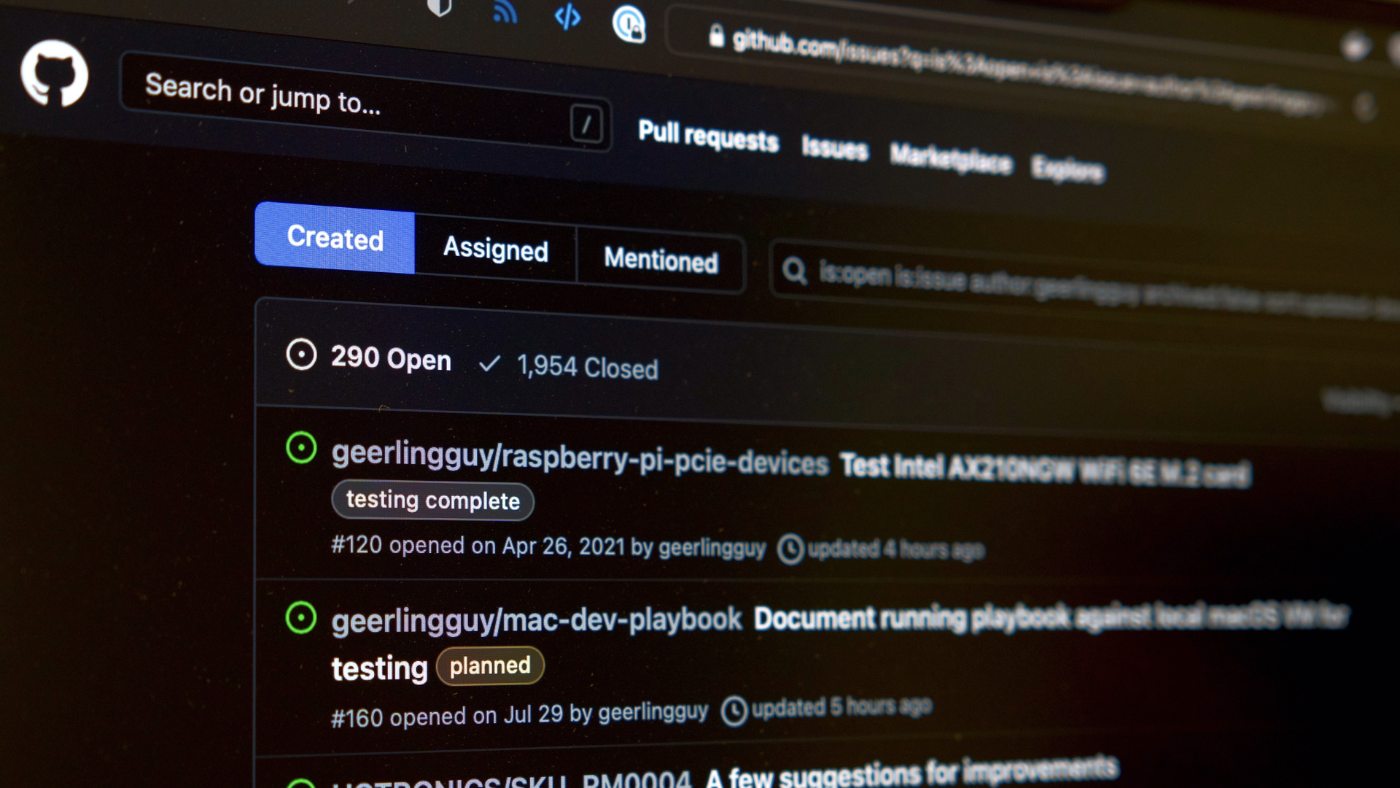Image resolution: width=1400 pixels, height=788 pixels.
Task: Open A few suggestions for improvements issue
Action: (911, 774)
